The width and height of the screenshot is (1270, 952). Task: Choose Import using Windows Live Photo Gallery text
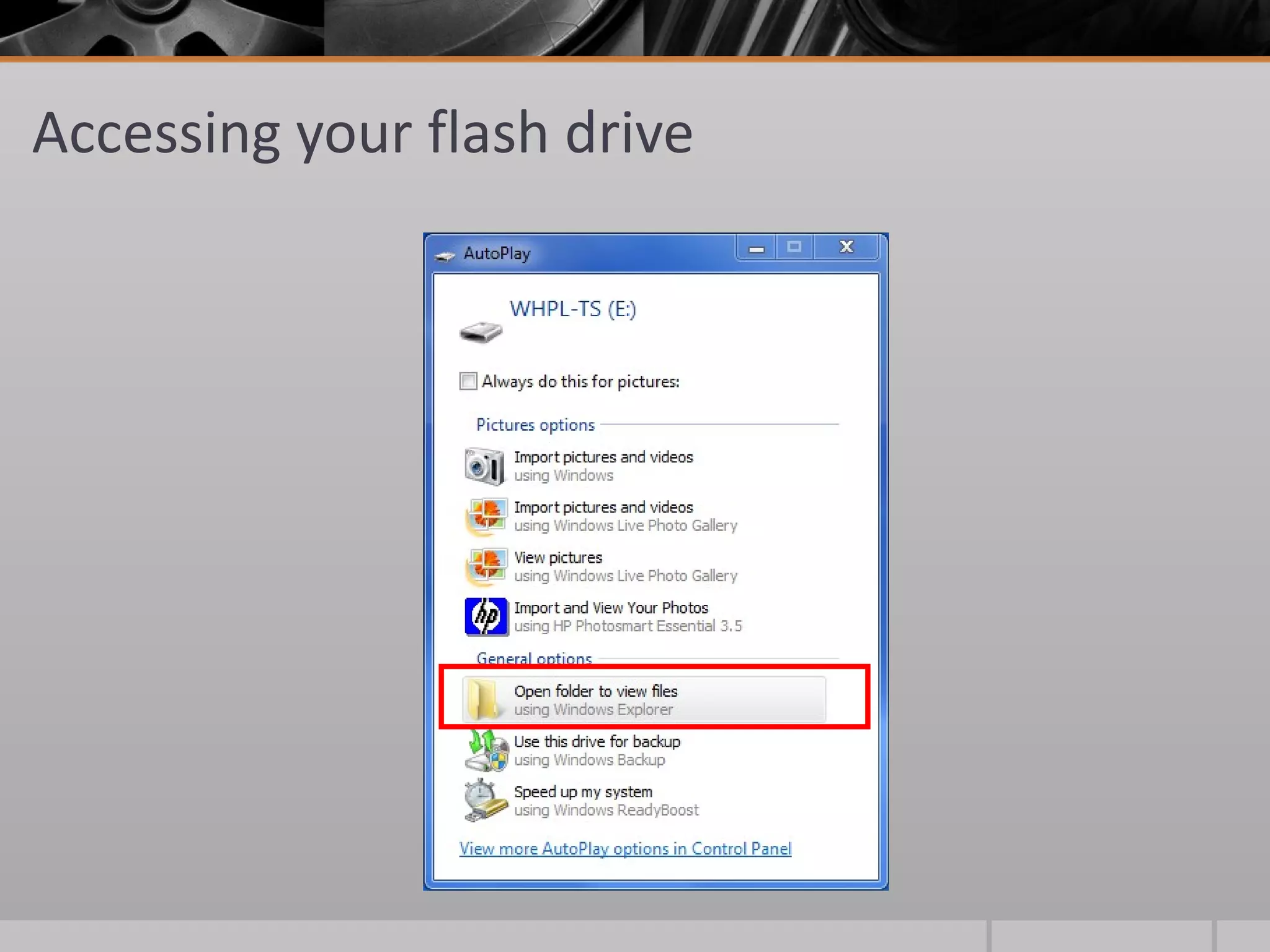coord(603,508)
